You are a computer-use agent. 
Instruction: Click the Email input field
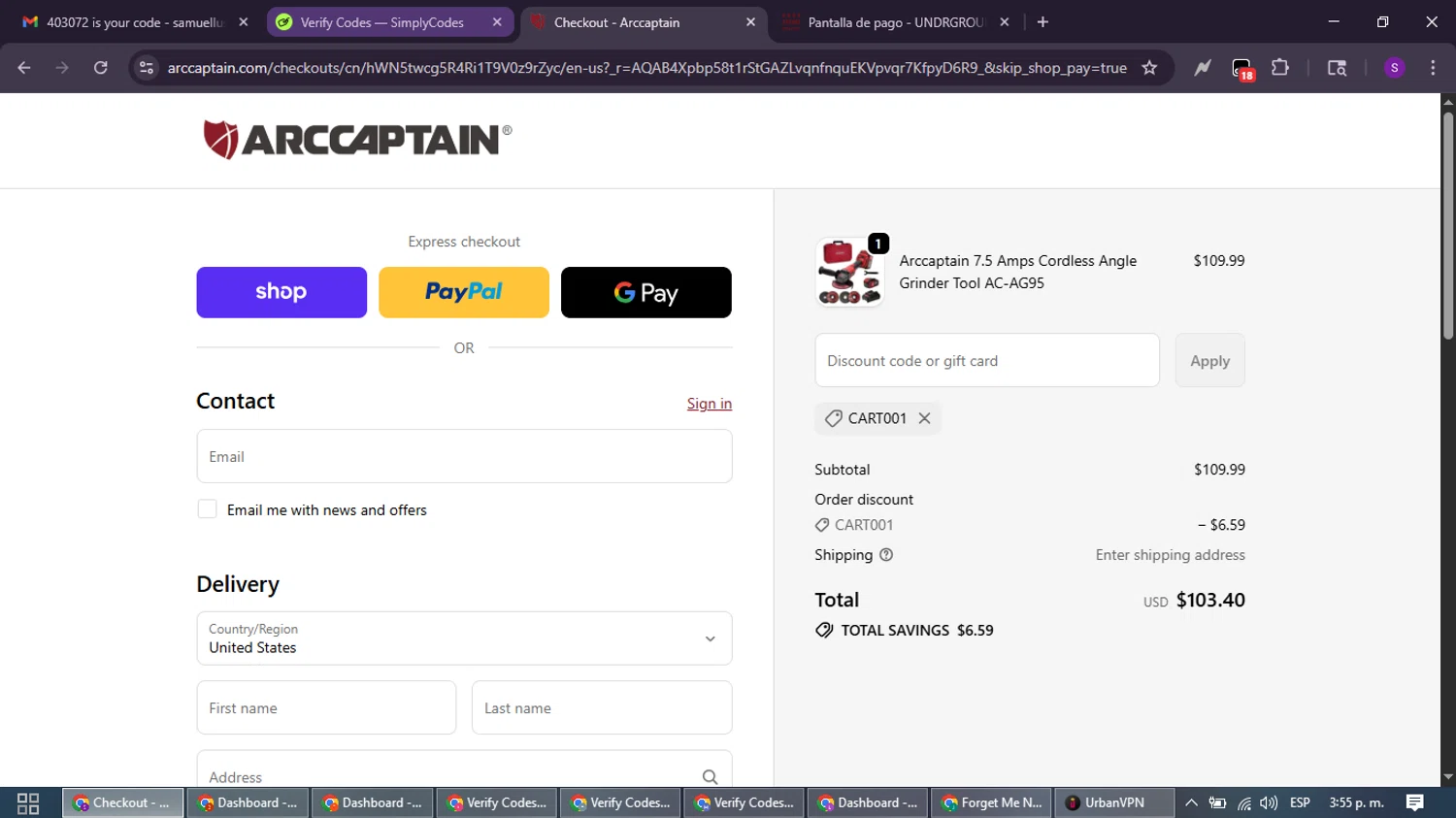464,456
